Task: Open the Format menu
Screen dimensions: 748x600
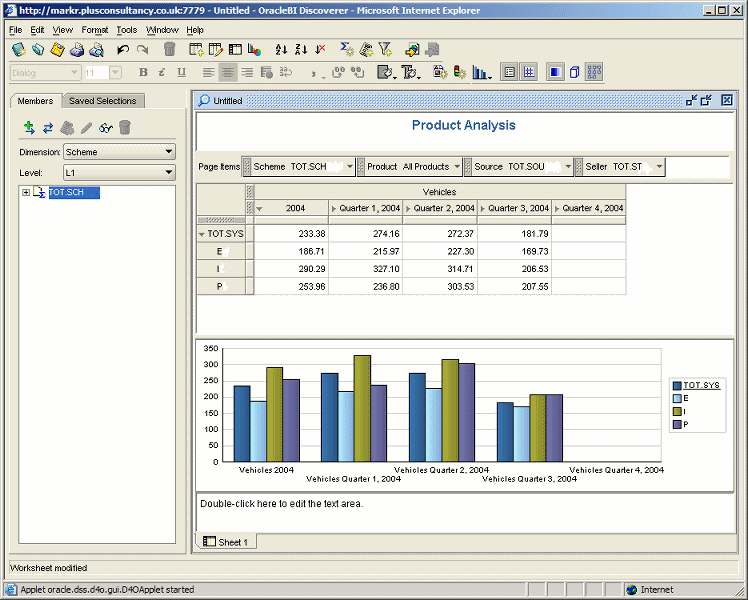Action: (x=94, y=30)
